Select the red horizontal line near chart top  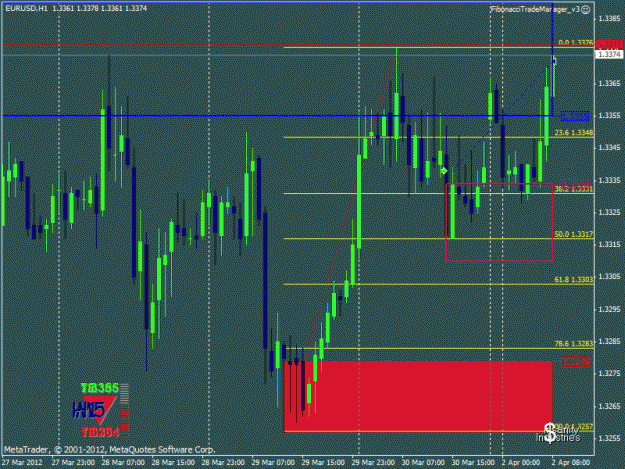pos(298,45)
